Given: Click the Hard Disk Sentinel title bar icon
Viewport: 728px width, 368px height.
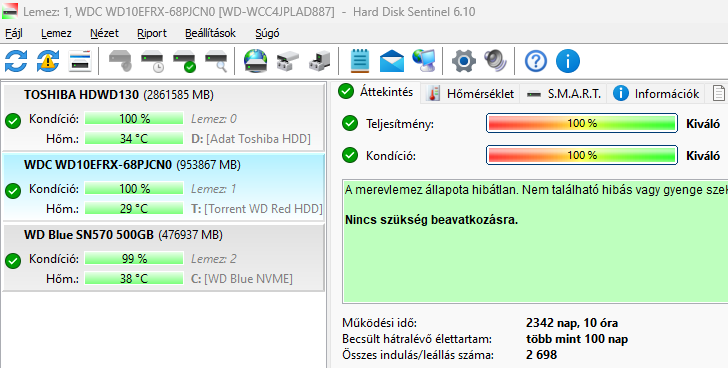Looking at the screenshot, I should tap(10, 11).
